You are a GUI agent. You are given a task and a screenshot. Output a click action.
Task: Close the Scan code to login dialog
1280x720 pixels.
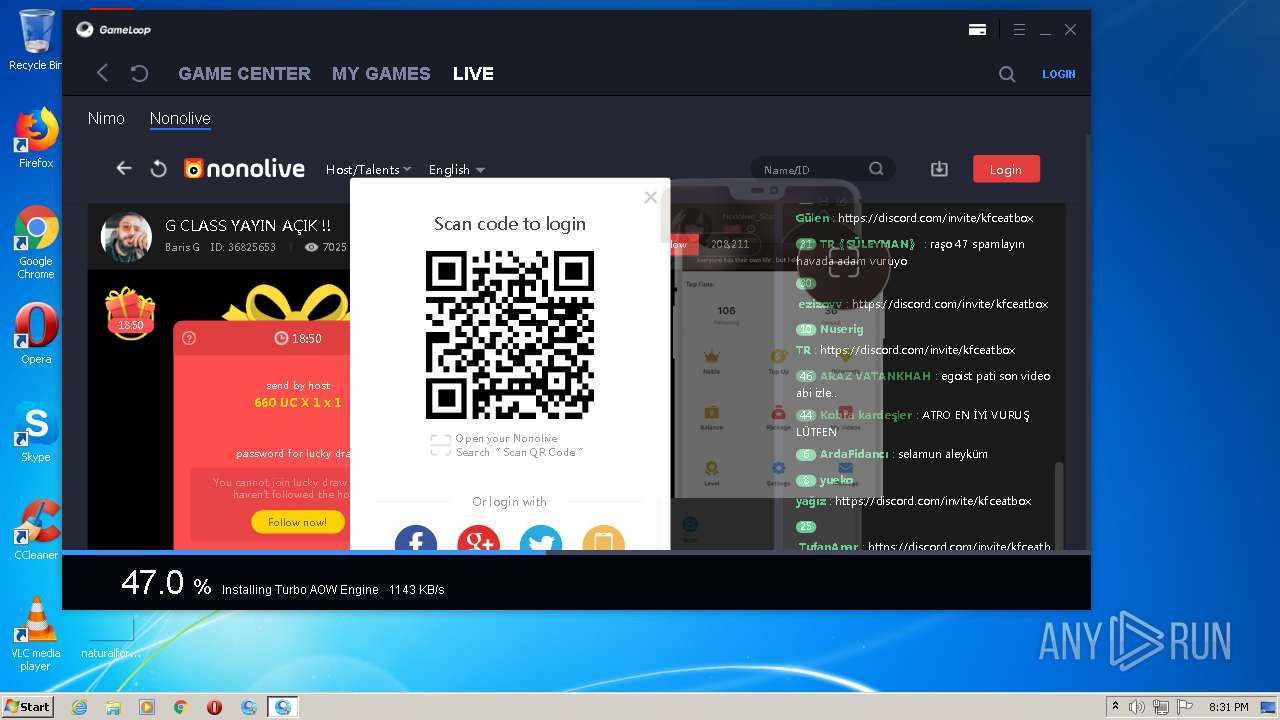click(x=651, y=197)
